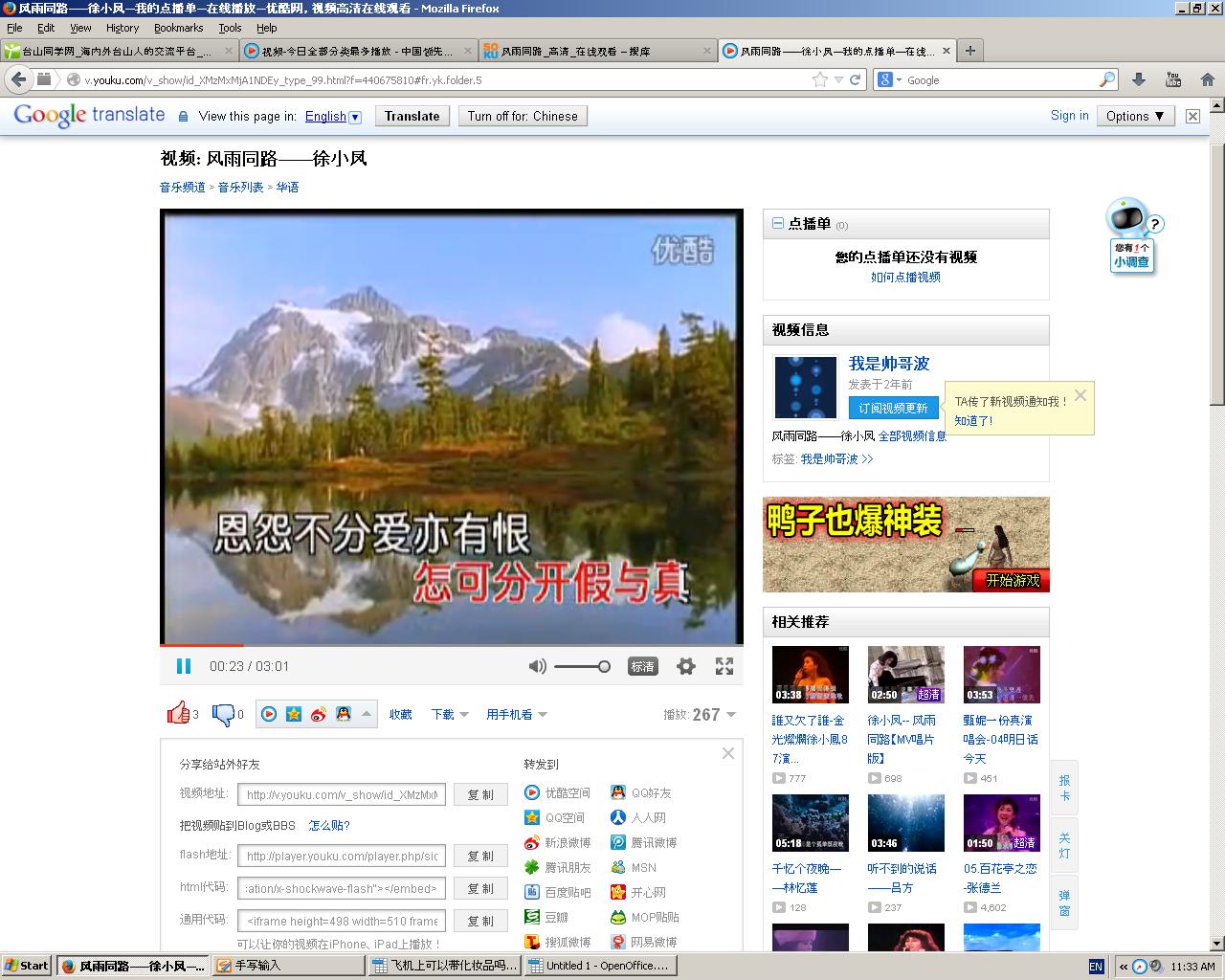Open the Bookmarks menu
Image resolution: width=1225 pixels, height=980 pixels.
click(x=179, y=28)
